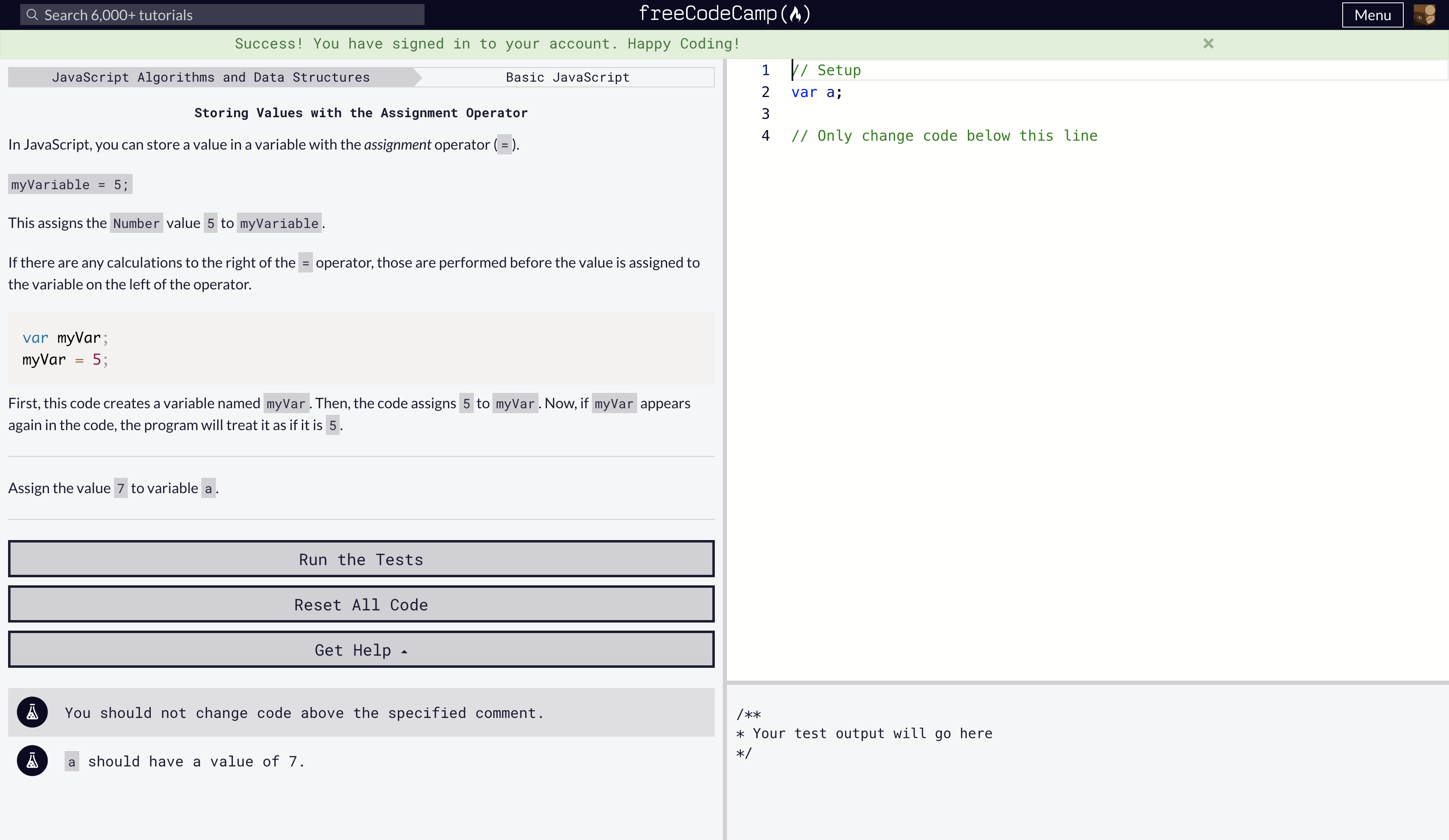Click the vertical pane splitter between panels

(x=724, y=448)
